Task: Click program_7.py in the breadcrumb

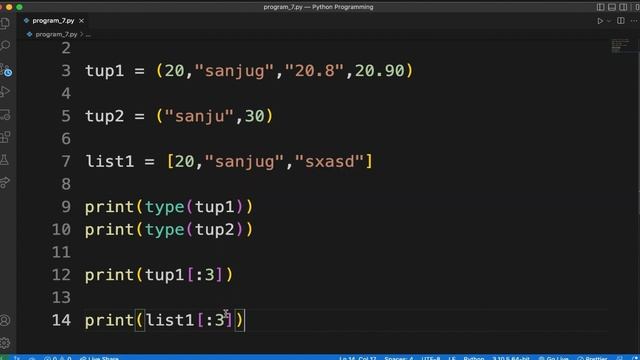Action: pyautogui.click(x=56, y=34)
